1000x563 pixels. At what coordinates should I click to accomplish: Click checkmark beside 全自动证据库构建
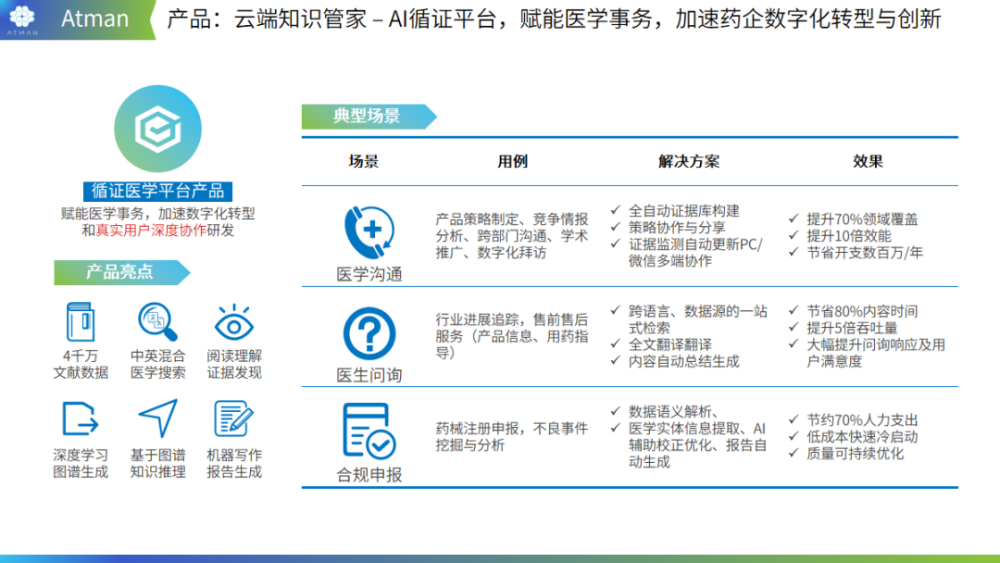(x=615, y=210)
